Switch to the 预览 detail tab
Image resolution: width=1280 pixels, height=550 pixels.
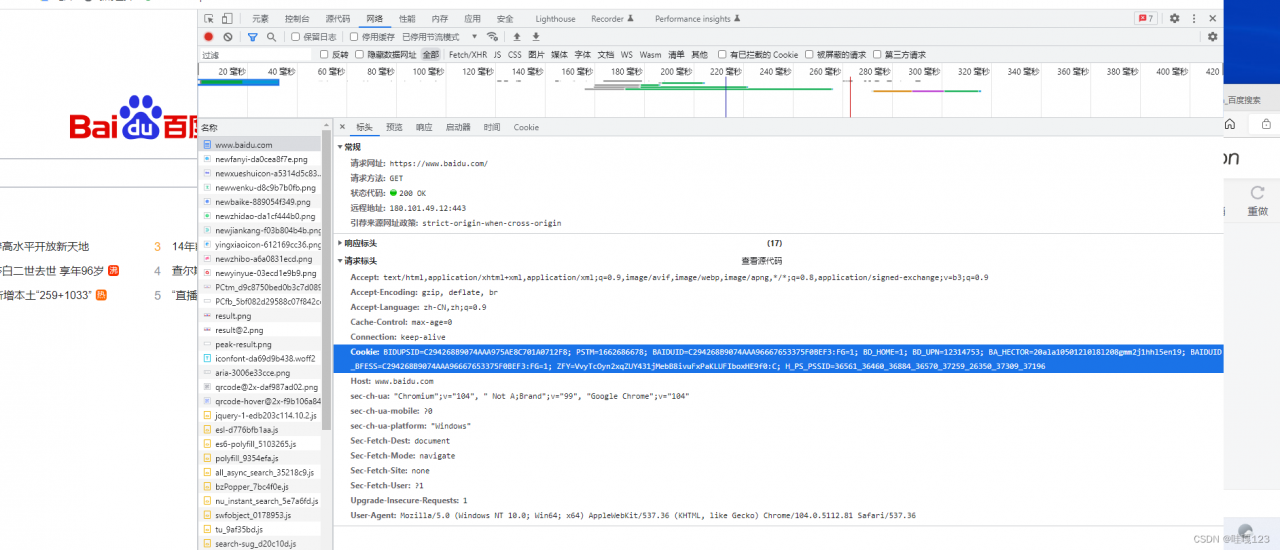pyautogui.click(x=394, y=127)
